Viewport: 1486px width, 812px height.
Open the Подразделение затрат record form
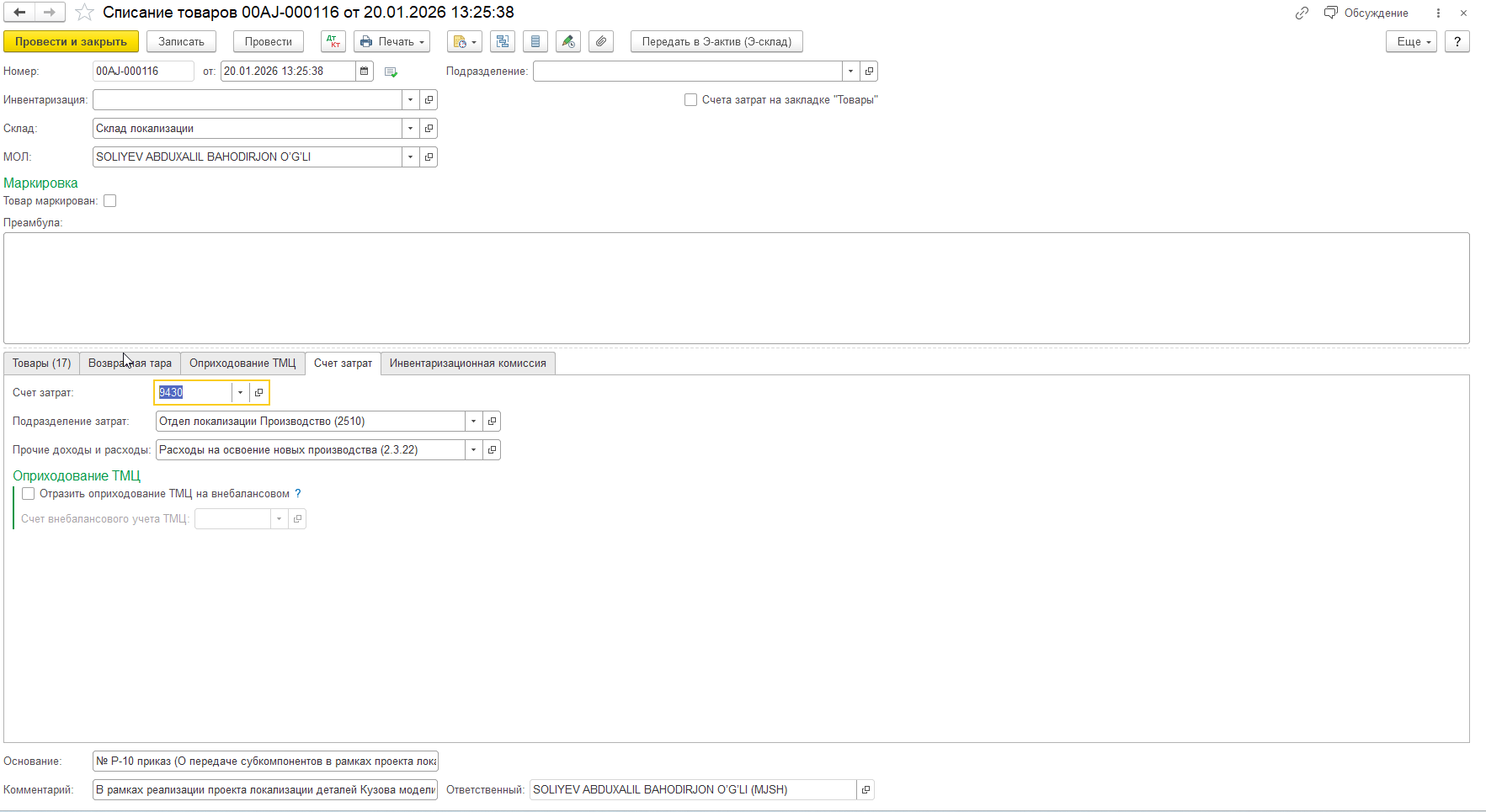pyautogui.click(x=492, y=422)
